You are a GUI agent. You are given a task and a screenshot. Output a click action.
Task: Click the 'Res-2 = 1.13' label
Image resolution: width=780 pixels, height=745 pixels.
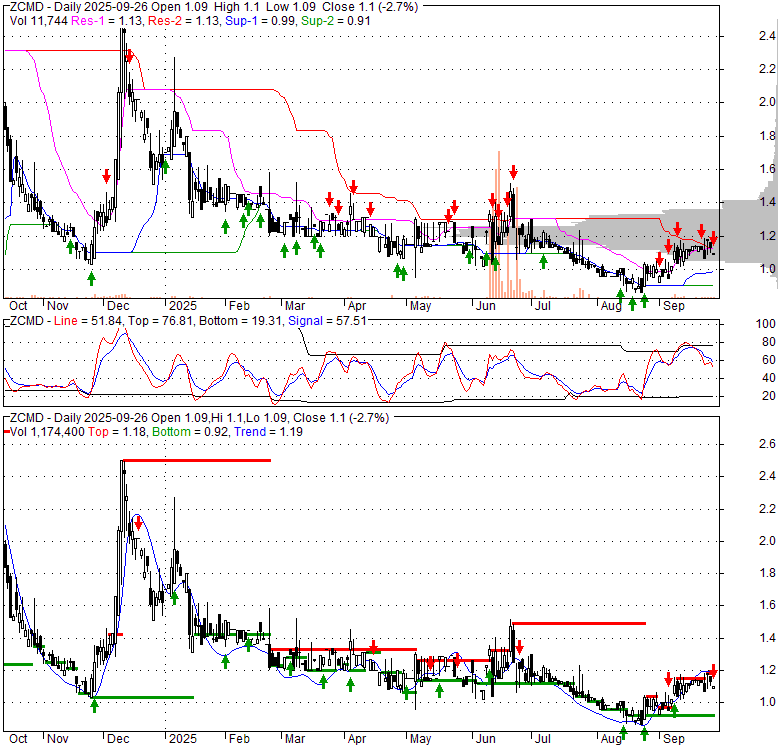coord(185,21)
